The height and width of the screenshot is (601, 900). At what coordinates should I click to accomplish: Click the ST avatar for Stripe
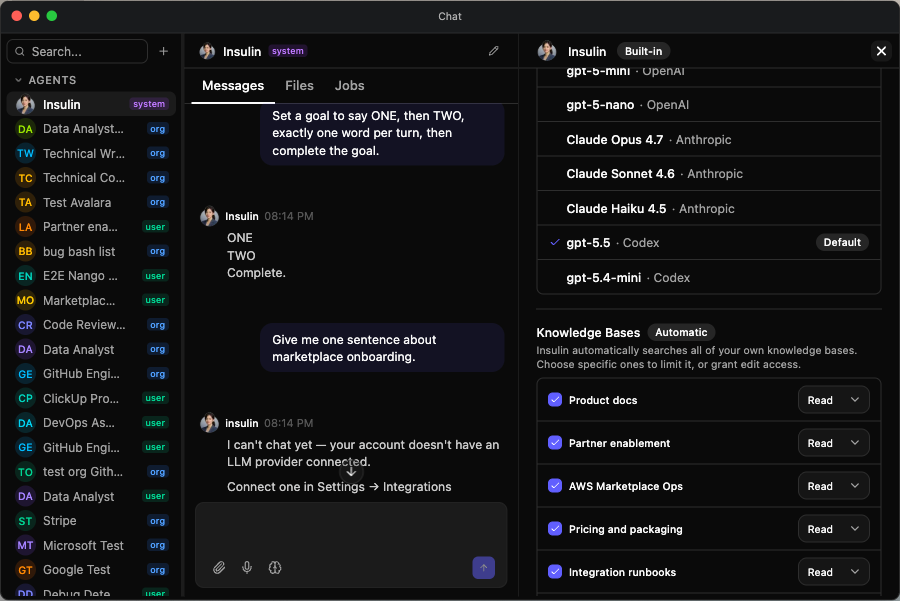click(25, 521)
